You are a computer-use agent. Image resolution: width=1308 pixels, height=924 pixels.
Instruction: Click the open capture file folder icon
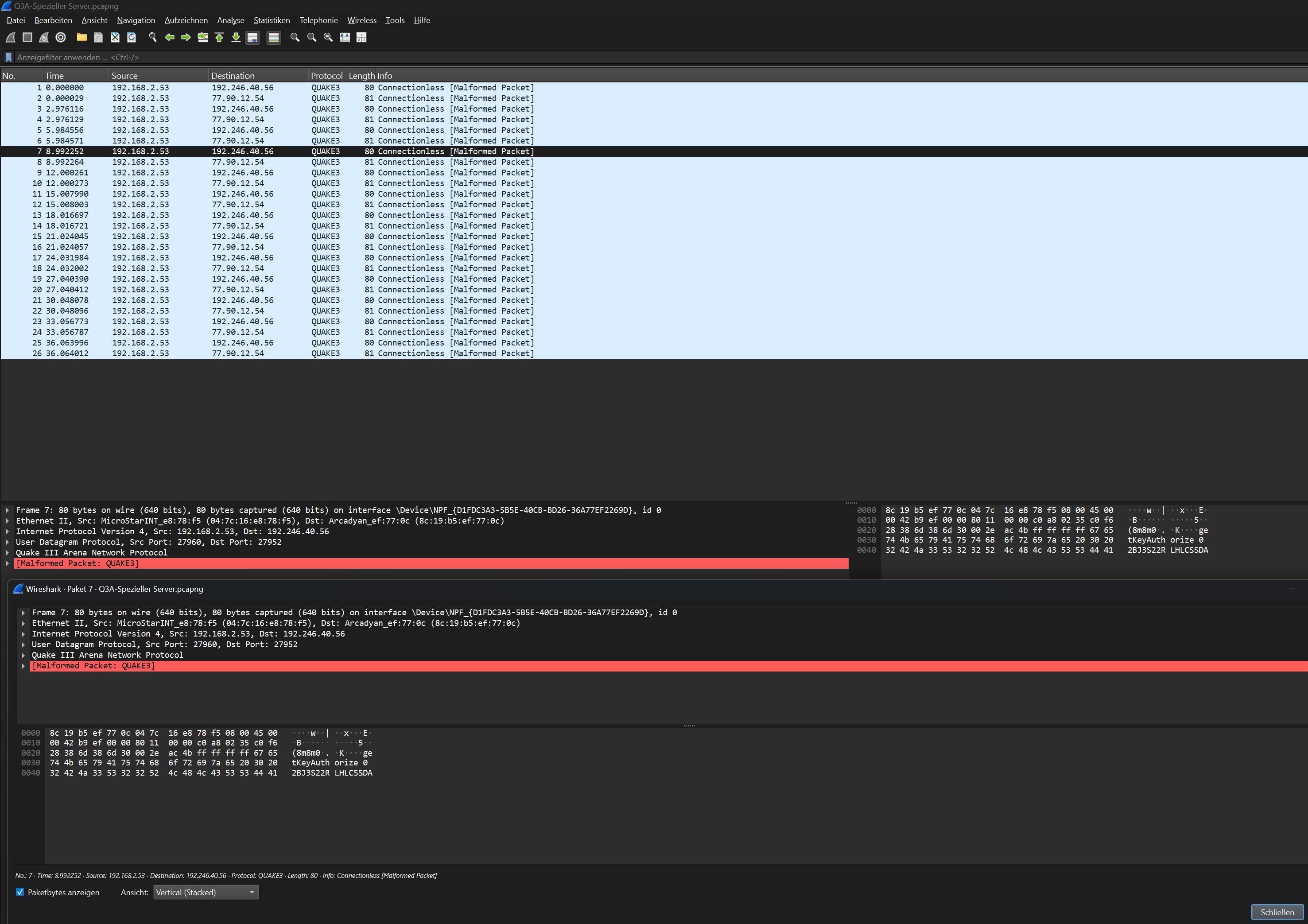82,37
